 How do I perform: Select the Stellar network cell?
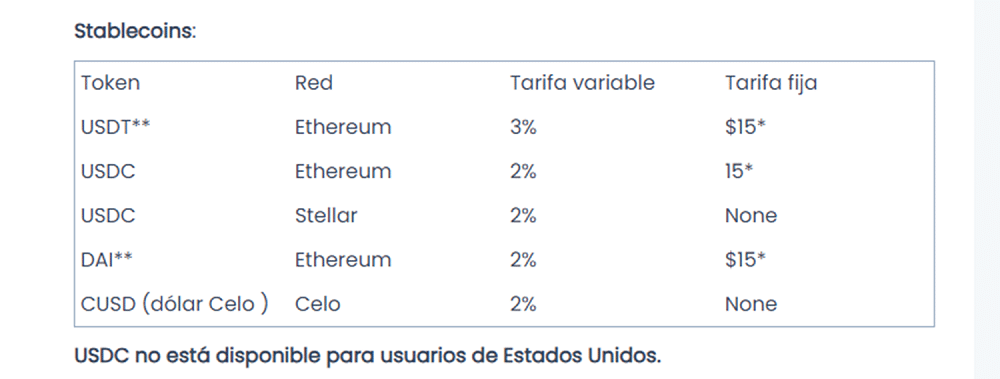click(x=326, y=216)
